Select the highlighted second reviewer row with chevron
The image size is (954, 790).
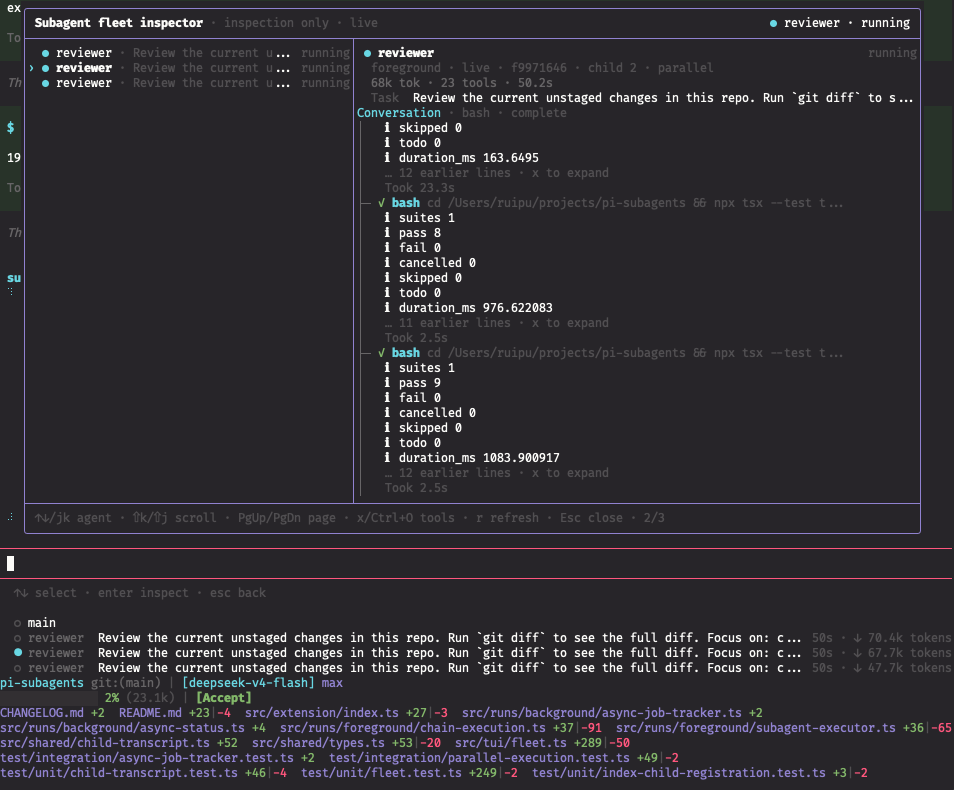[190, 68]
